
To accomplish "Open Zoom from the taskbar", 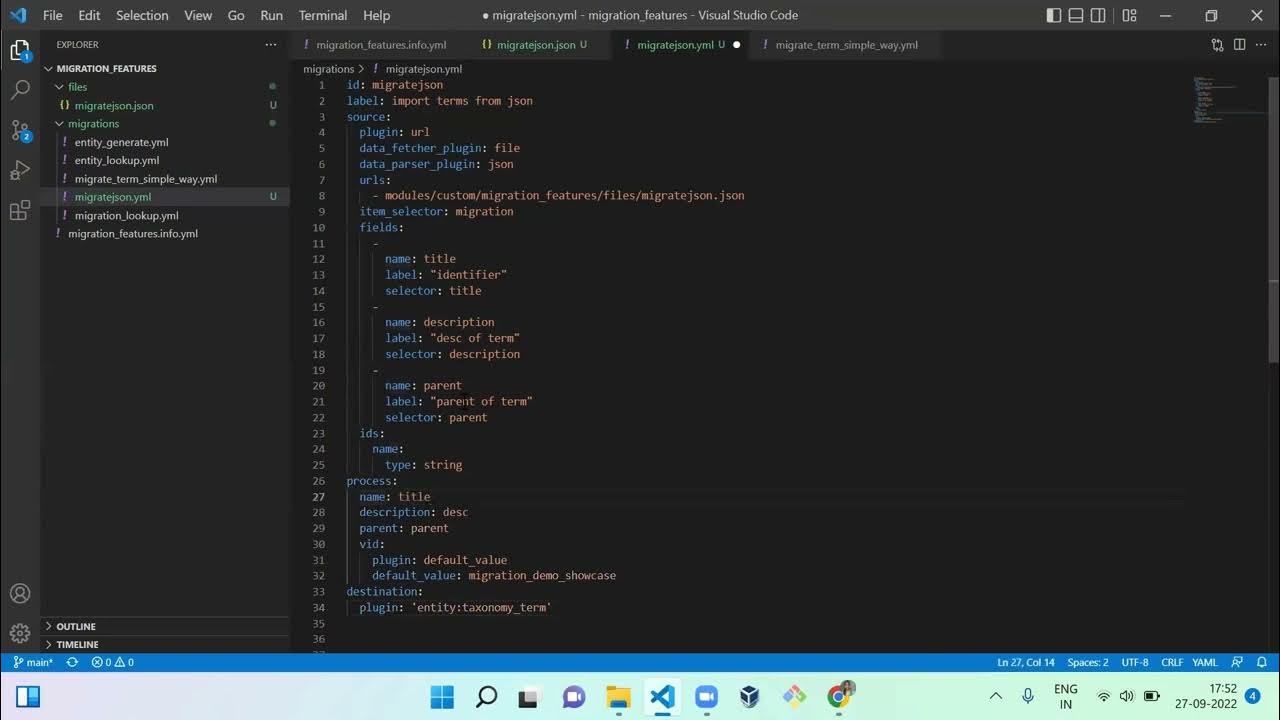I will tap(706, 697).
